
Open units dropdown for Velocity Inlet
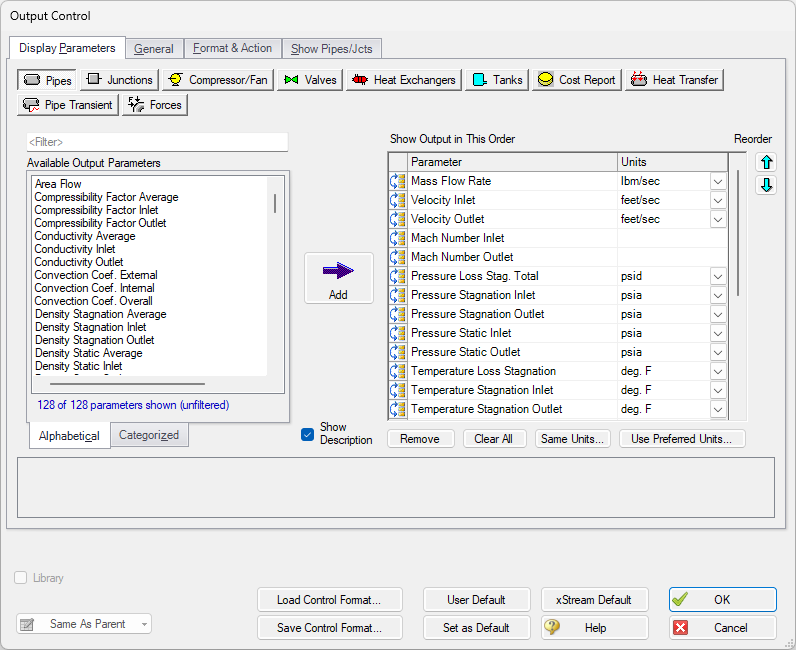pyautogui.click(x=717, y=200)
